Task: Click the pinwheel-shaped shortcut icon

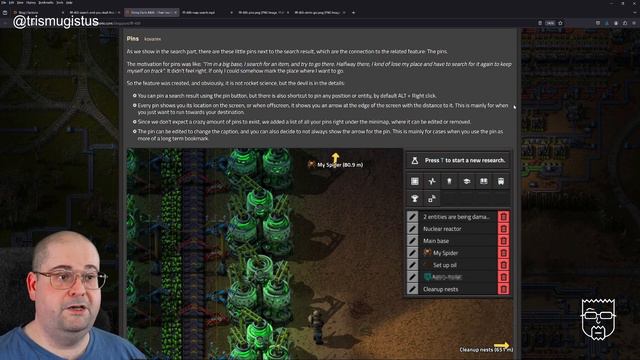Action: pos(432,181)
